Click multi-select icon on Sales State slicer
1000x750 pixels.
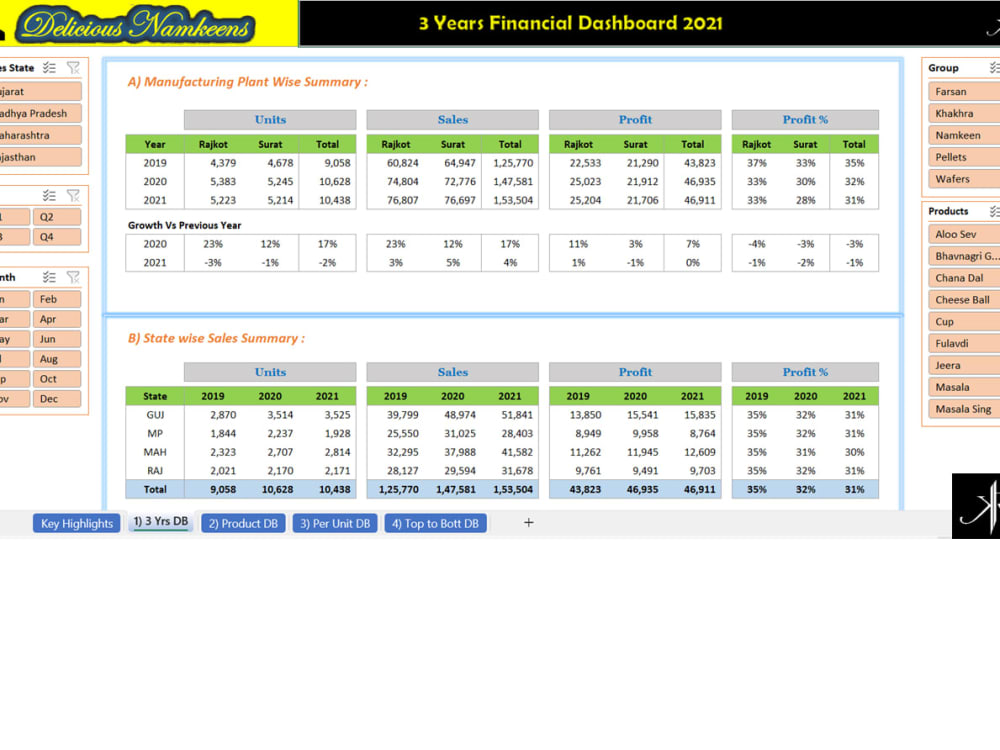48,67
